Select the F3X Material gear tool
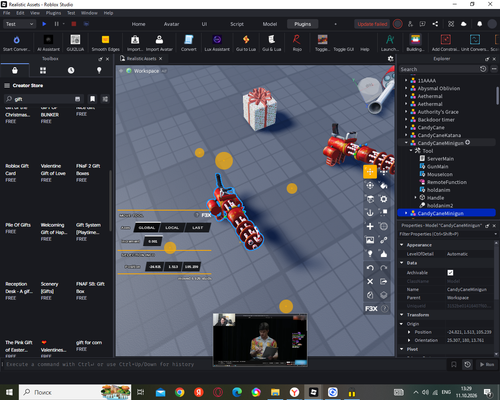 [x=384, y=199]
